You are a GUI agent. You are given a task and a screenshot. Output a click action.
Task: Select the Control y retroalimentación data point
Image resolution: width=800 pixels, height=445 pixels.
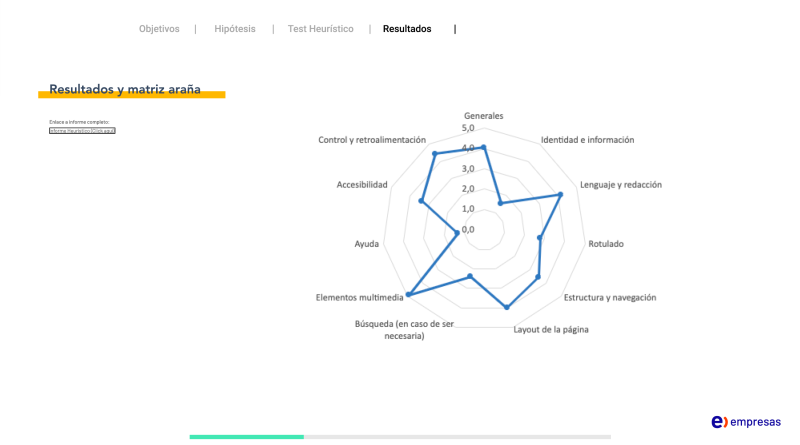[x=435, y=154]
